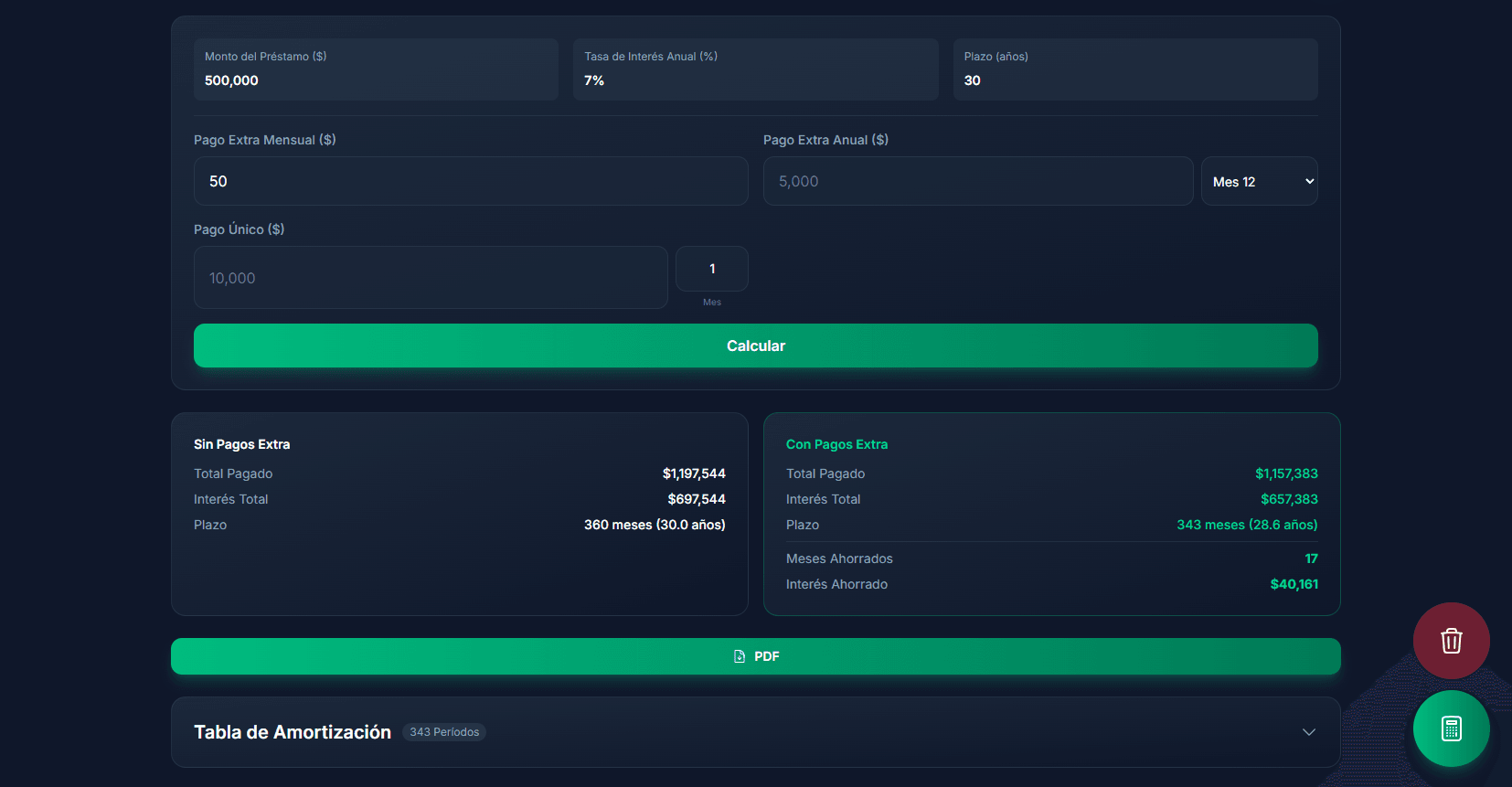Click the Monto del Préstamo value 500,000

231,80
